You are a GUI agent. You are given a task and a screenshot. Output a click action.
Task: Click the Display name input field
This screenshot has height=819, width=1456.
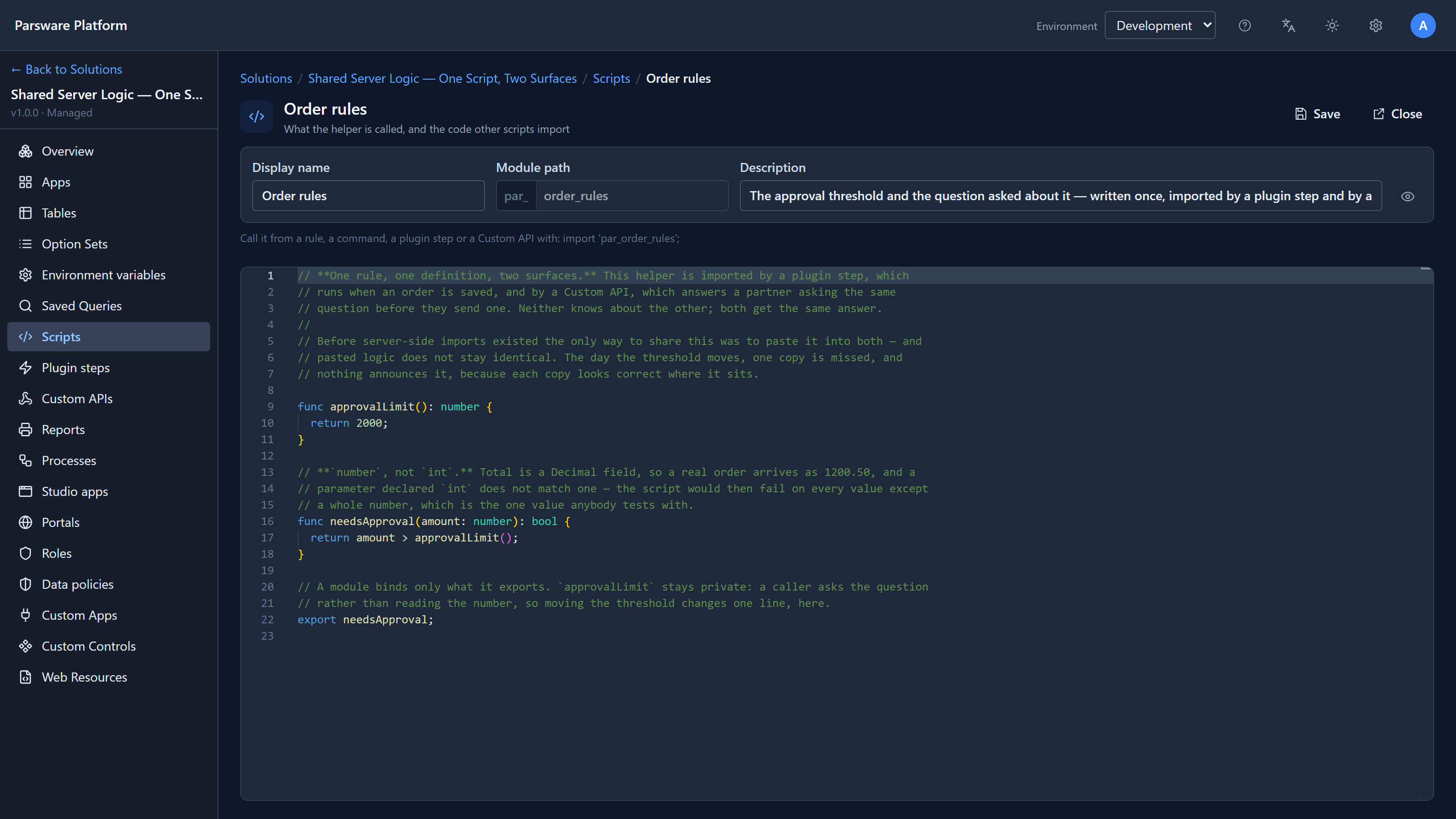pyautogui.click(x=368, y=196)
